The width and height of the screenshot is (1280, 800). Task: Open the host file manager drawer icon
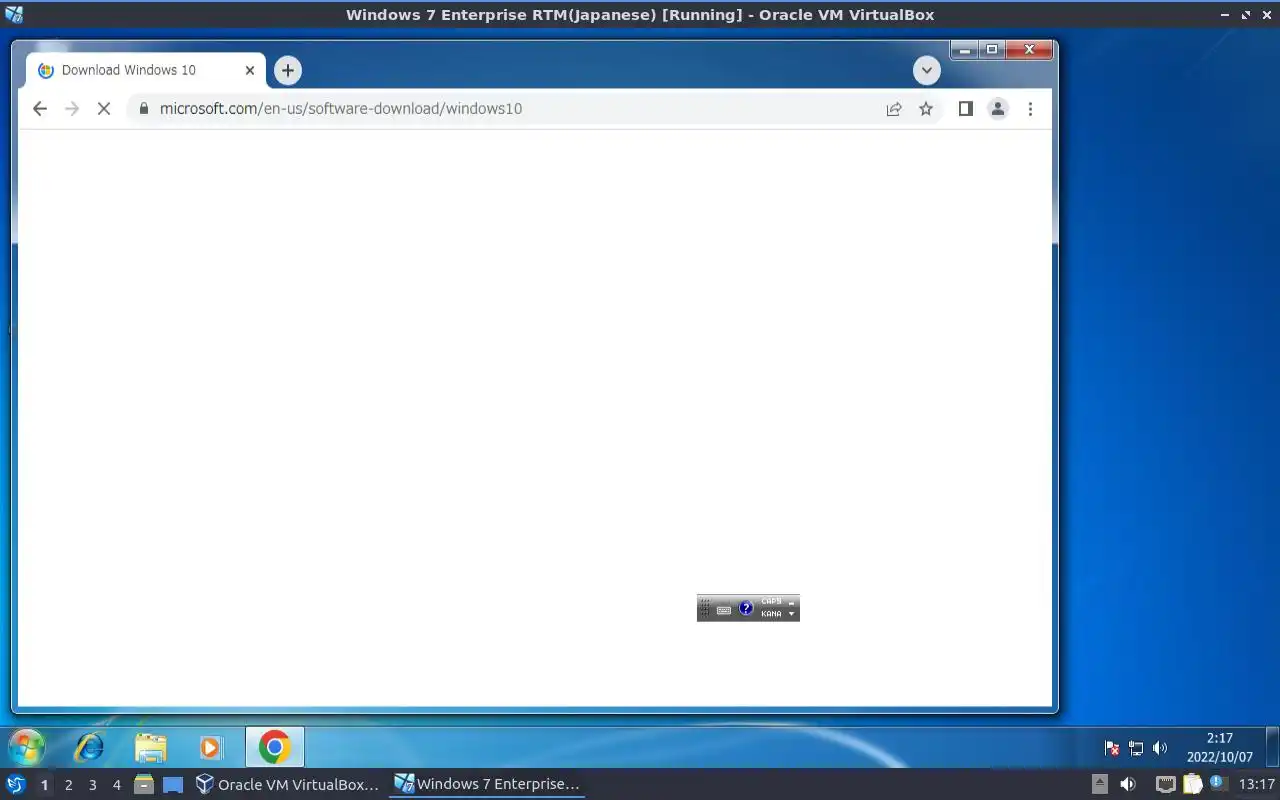(143, 784)
